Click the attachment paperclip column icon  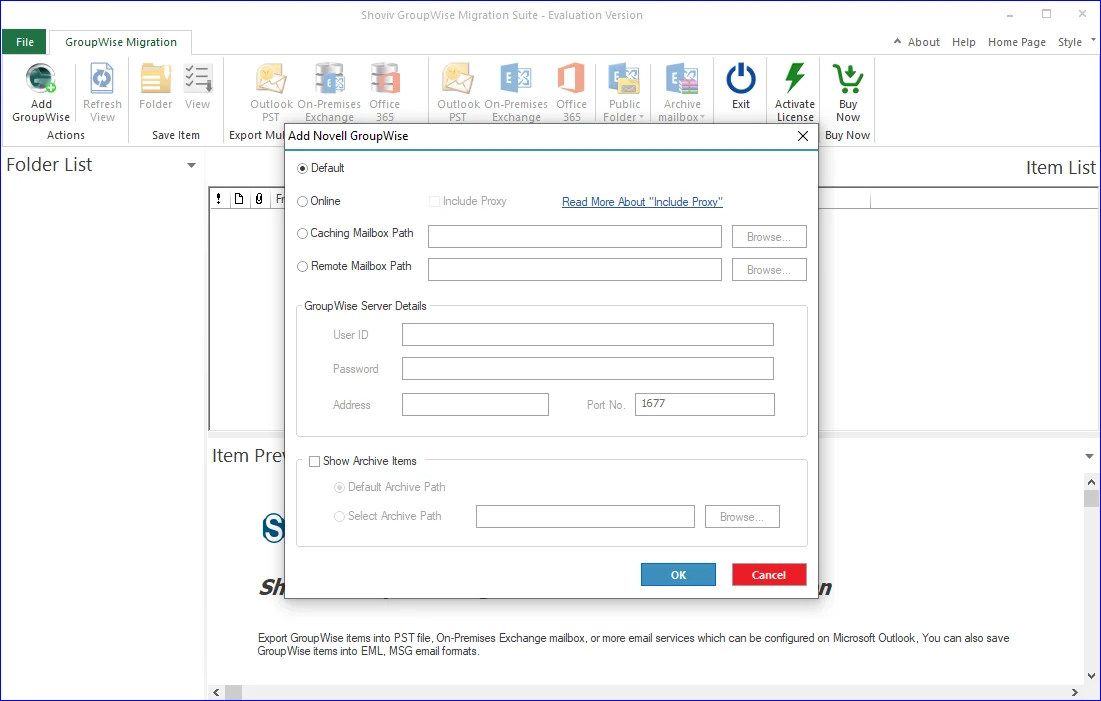259,199
